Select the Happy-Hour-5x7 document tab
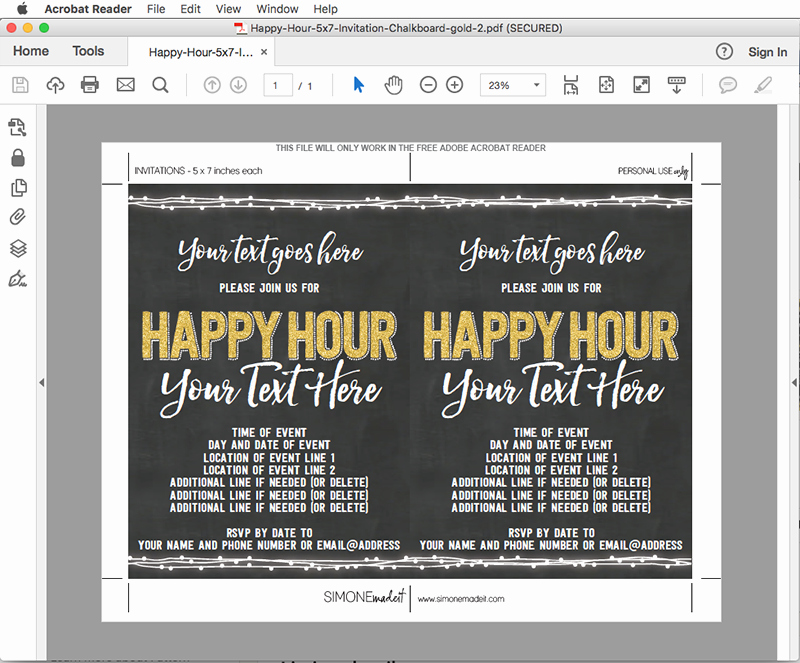The image size is (800, 663). point(201,52)
